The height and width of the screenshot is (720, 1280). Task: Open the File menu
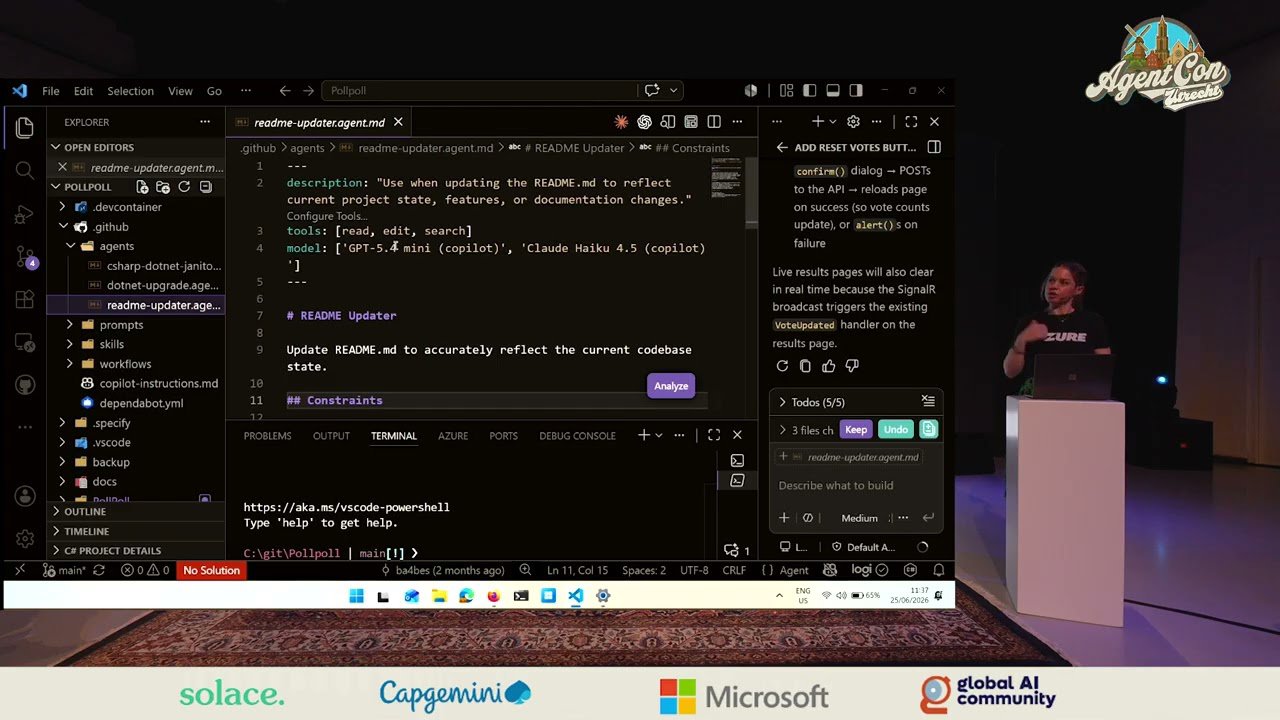tap(51, 91)
